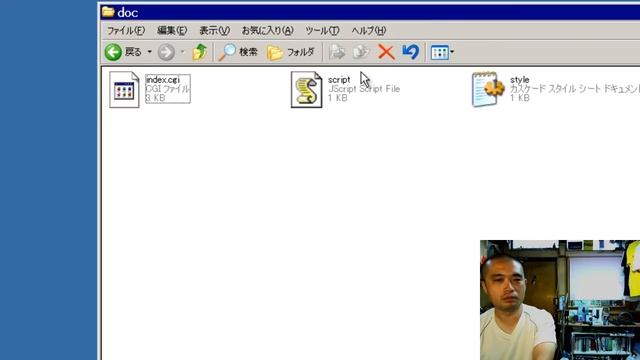Click the script file name label
640x360 pixels.
point(339,80)
